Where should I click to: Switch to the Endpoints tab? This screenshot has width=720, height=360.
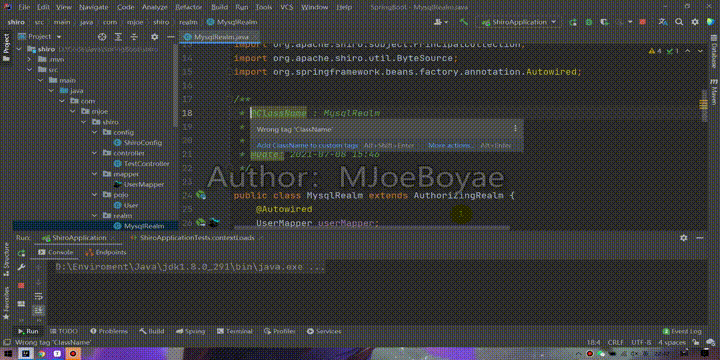click(106, 252)
